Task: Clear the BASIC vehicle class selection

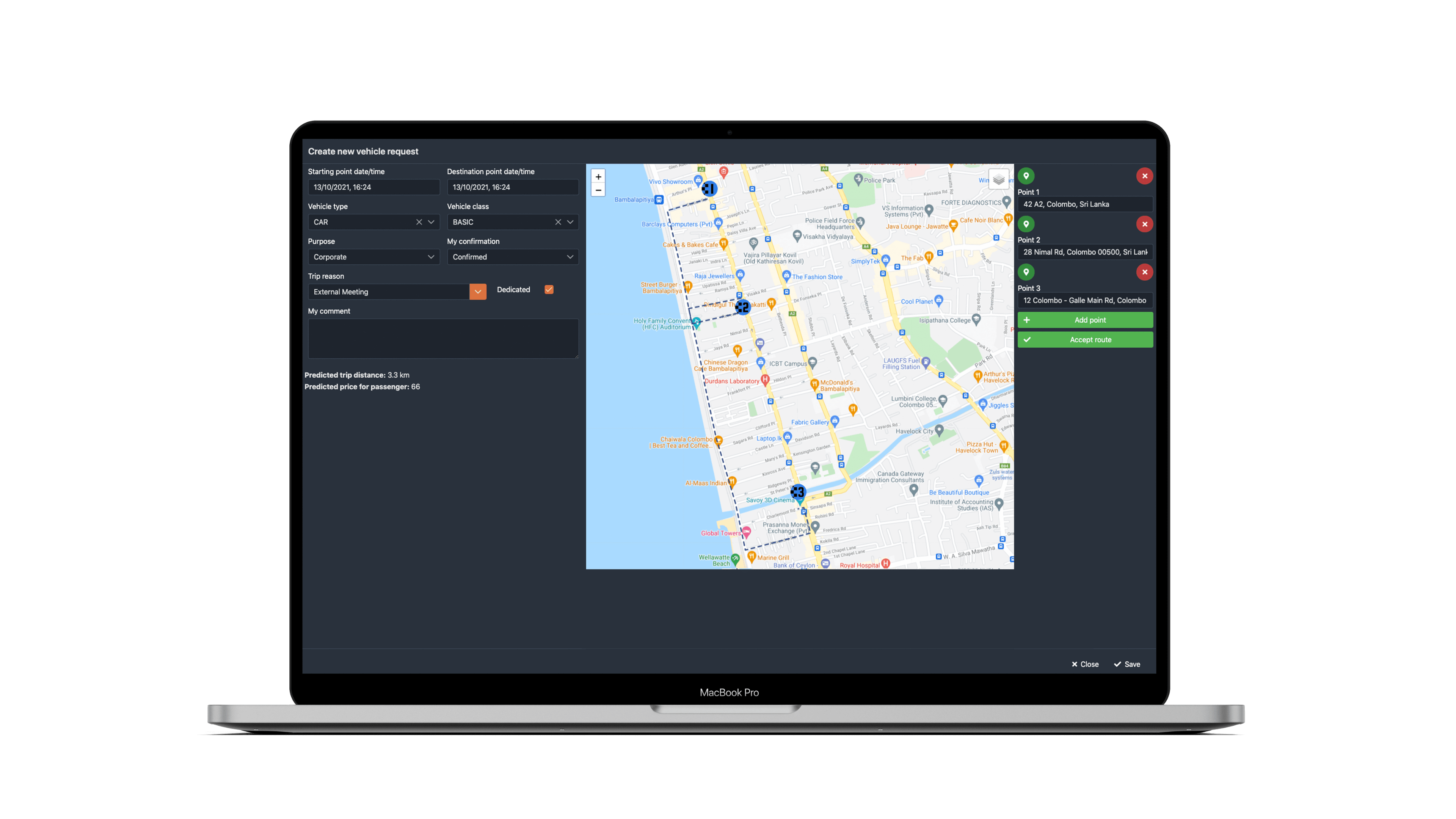Action: point(558,222)
